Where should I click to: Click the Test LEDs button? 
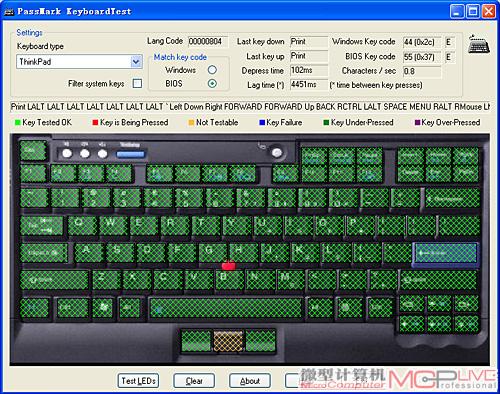[x=138, y=381]
